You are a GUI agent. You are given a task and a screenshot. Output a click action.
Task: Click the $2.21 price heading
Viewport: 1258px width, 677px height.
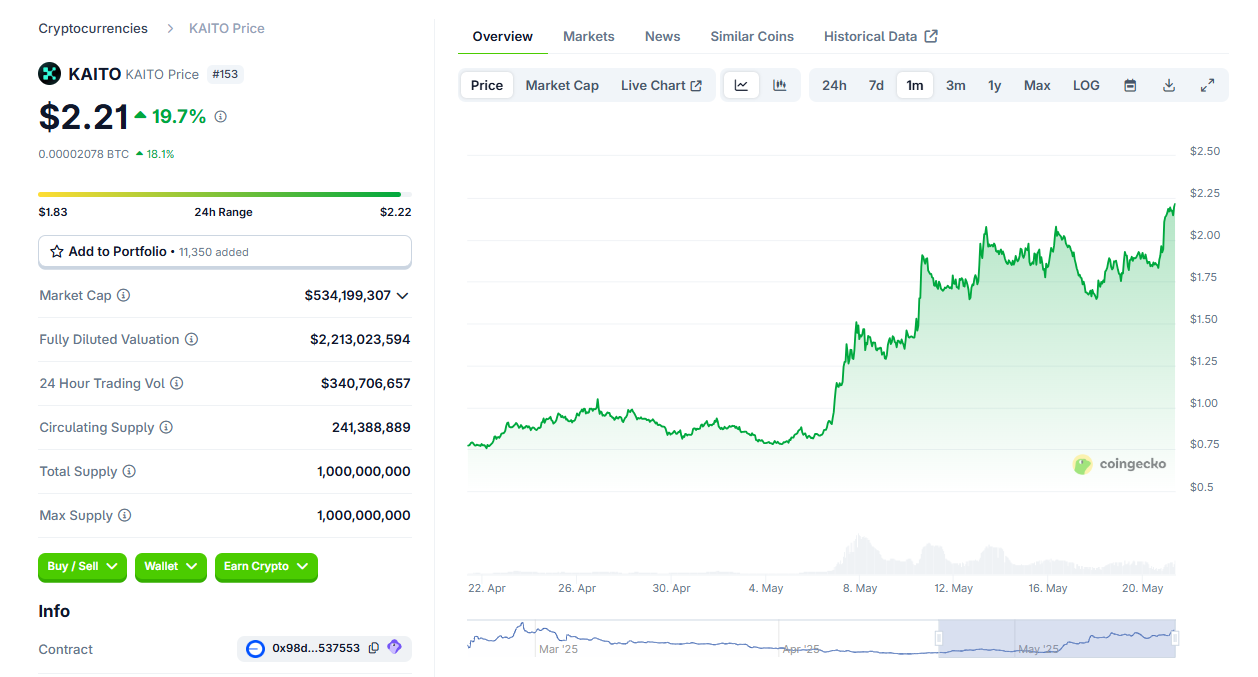(x=84, y=117)
